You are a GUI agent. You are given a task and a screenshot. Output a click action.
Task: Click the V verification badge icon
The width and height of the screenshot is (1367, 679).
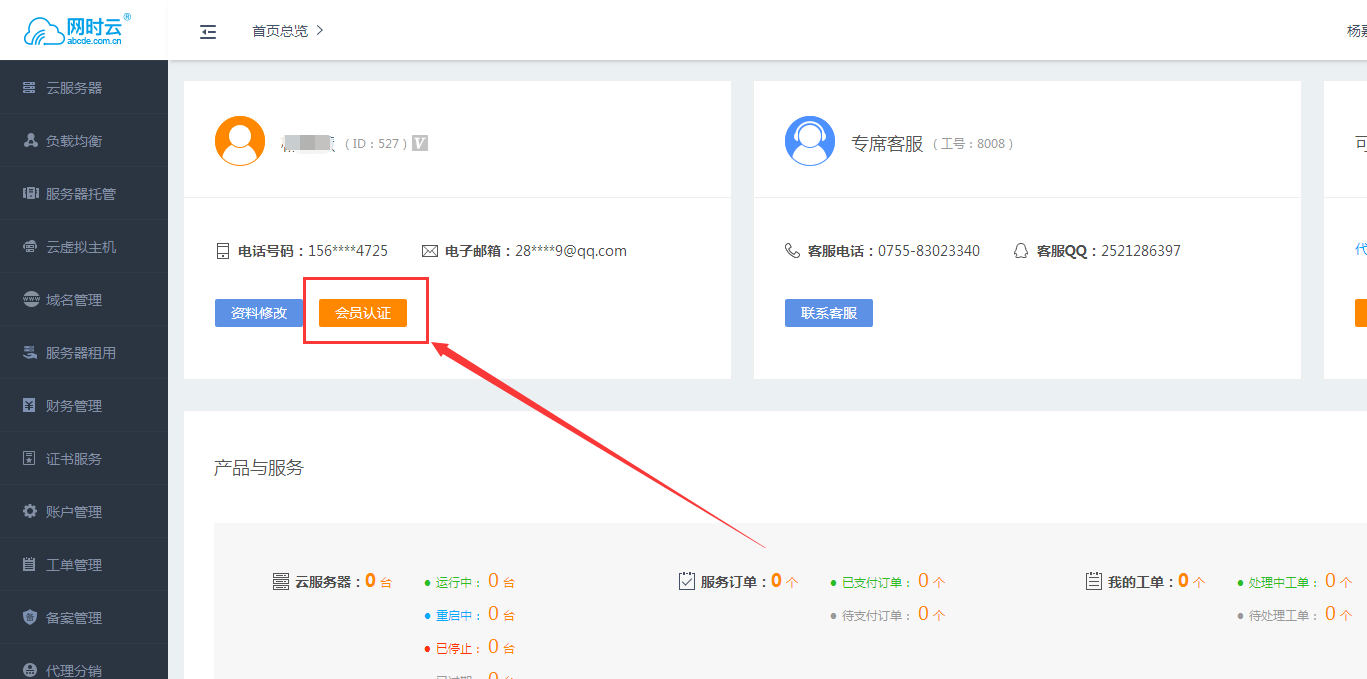coord(420,143)
